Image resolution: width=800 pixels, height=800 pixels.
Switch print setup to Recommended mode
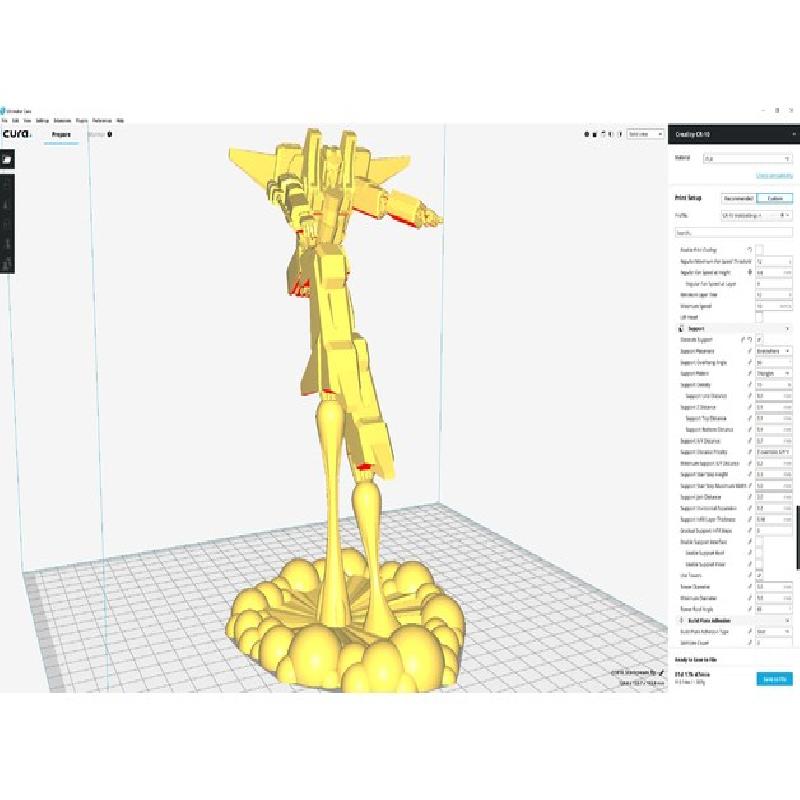(739, 198)
